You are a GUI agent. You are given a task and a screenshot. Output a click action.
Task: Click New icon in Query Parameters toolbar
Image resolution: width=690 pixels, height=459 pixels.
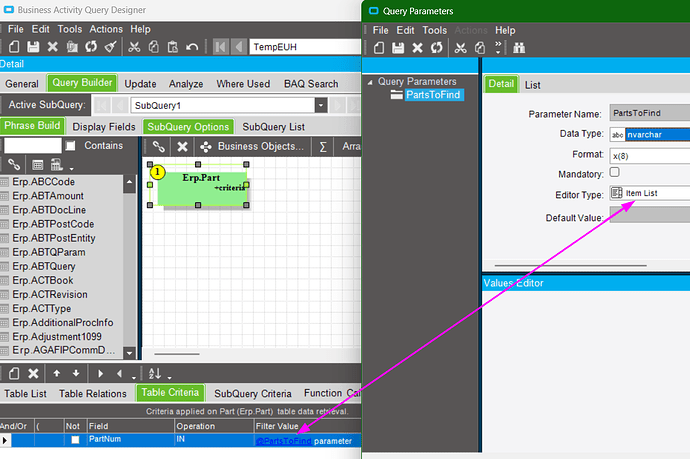click(x=379, y=48)
